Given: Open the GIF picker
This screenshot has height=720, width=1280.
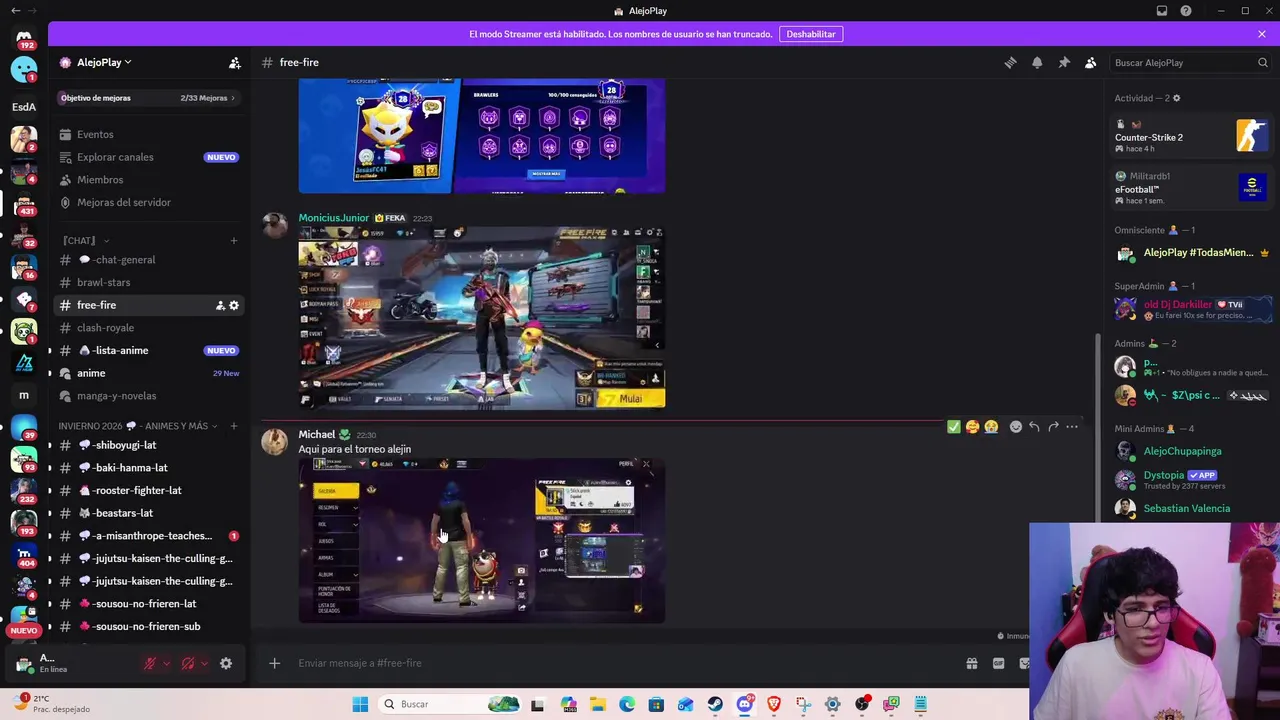Looking at the screenshot, I should tap(998, 663).
